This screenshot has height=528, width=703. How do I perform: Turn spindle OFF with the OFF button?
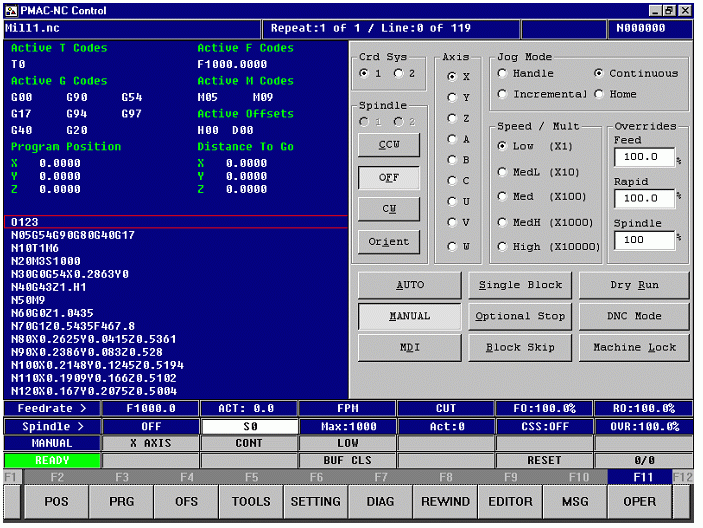[389, 177]
